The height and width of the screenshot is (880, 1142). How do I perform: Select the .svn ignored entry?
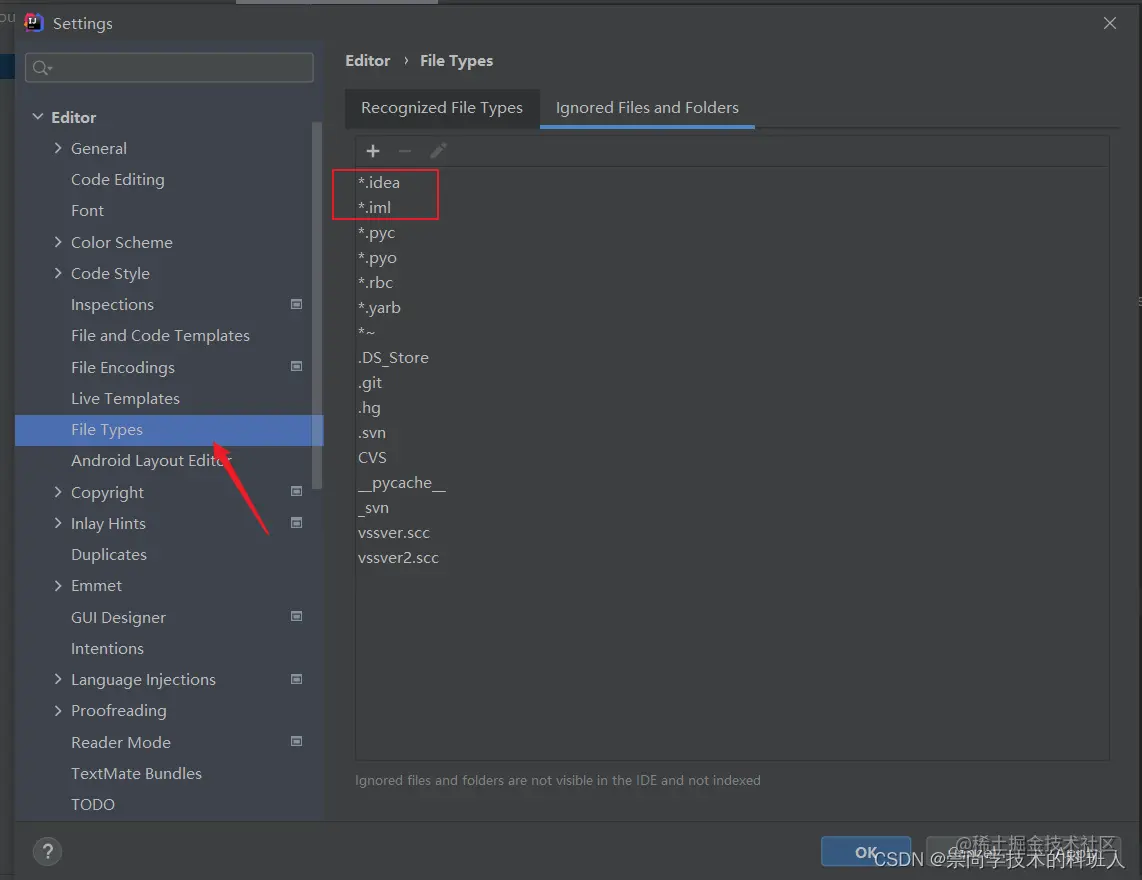coord(732,433)
